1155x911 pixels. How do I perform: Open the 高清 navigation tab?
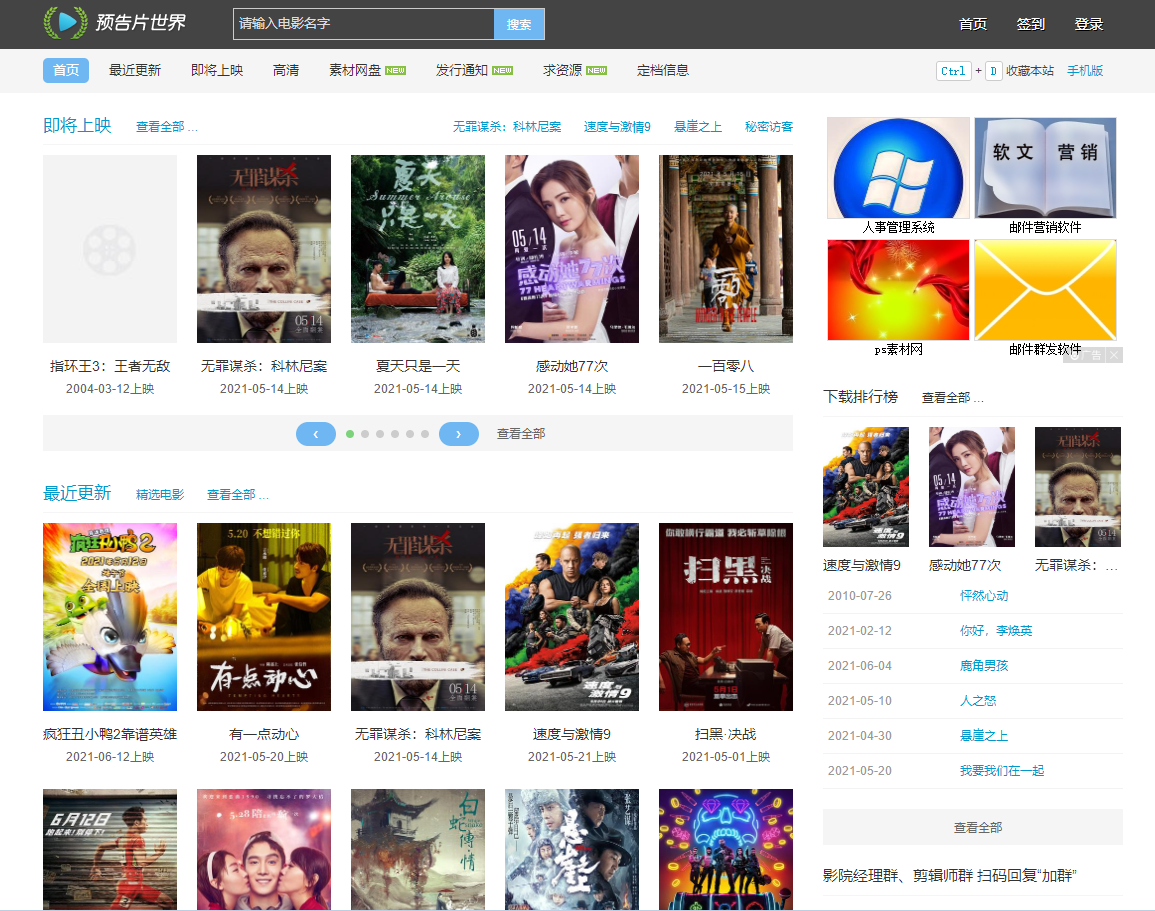[286, 70]
